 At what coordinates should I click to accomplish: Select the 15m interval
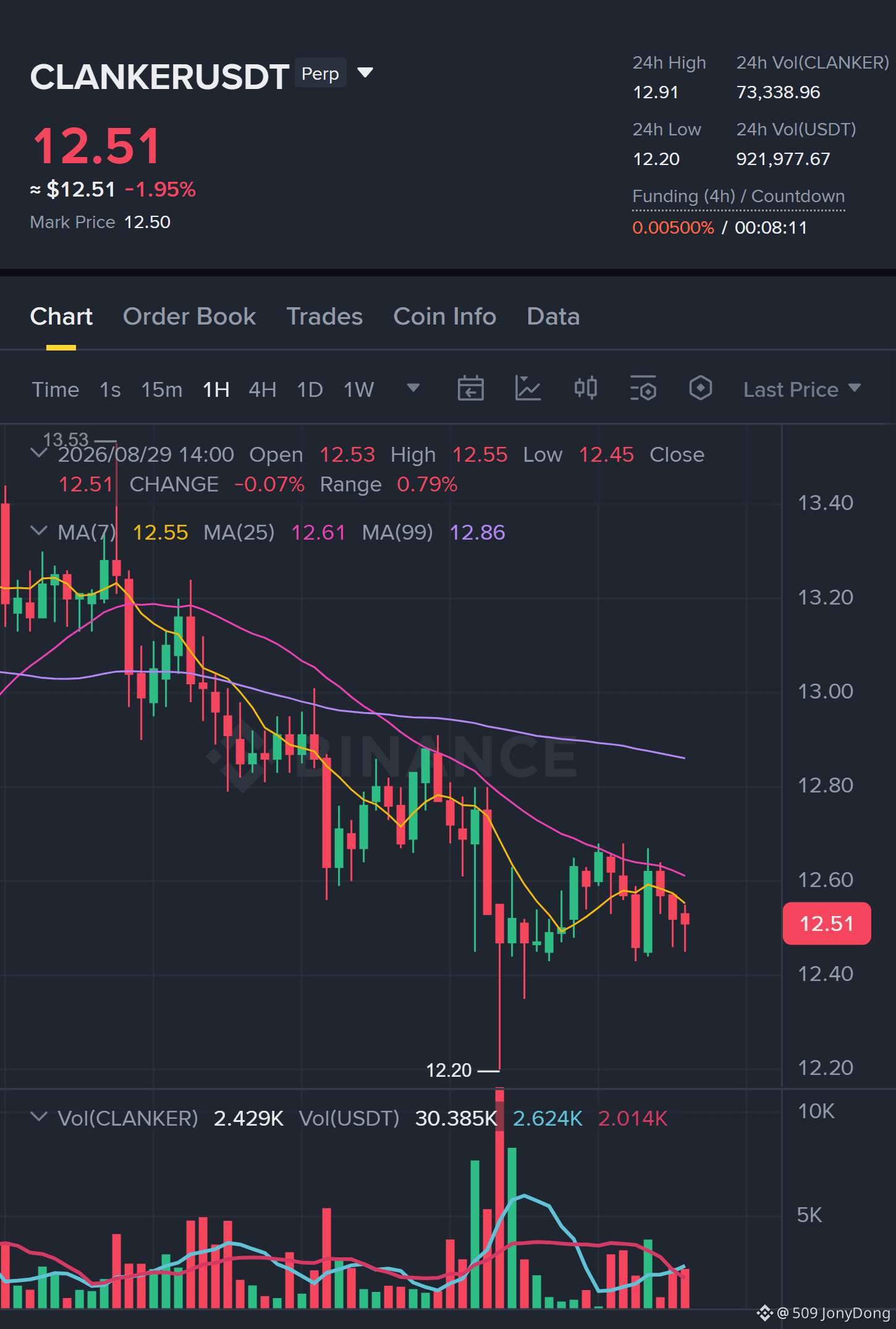161,389
